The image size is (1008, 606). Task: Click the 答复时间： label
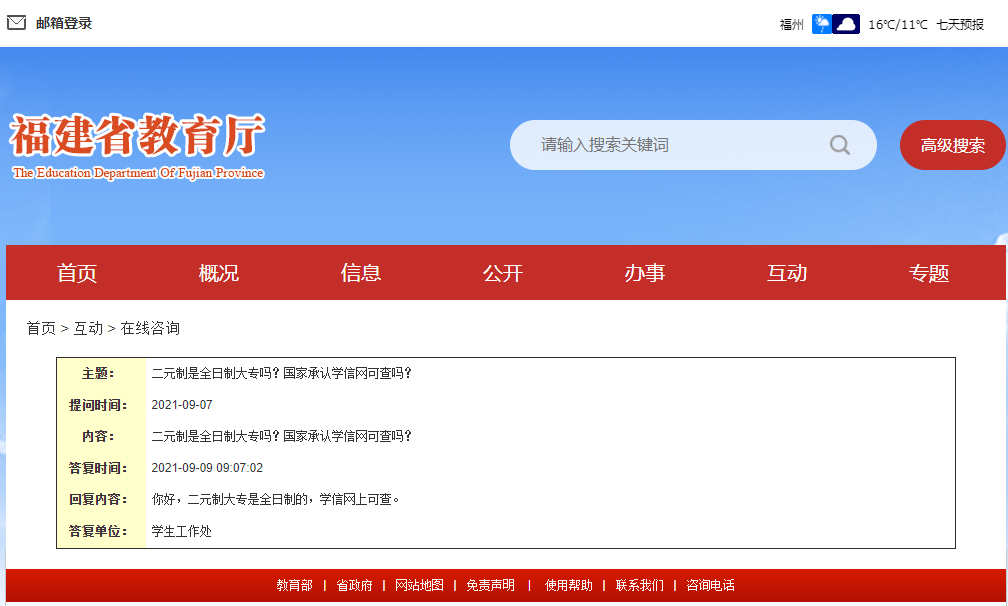click(x=98, y=468)
